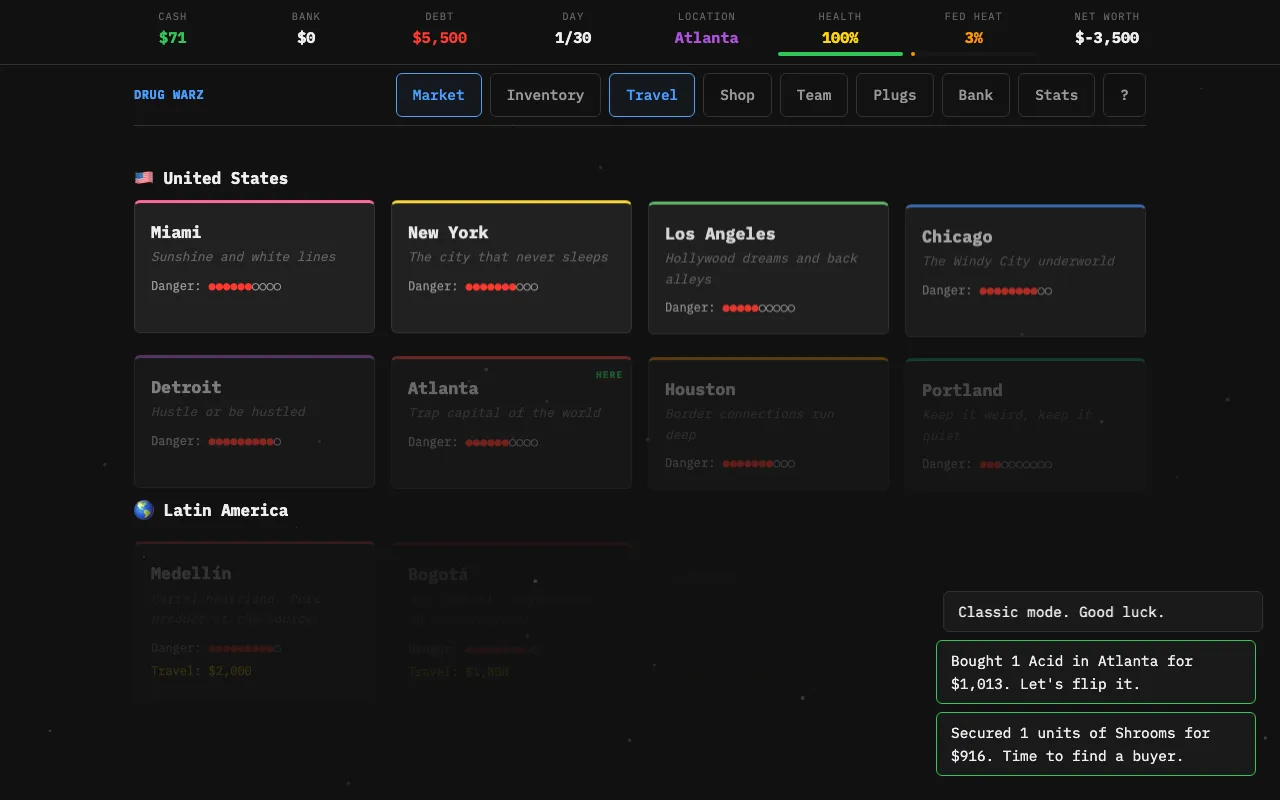The height and width of the screenshot is (800, 1280).
Task: Click the 1/30 day counter
Action: 573,38
